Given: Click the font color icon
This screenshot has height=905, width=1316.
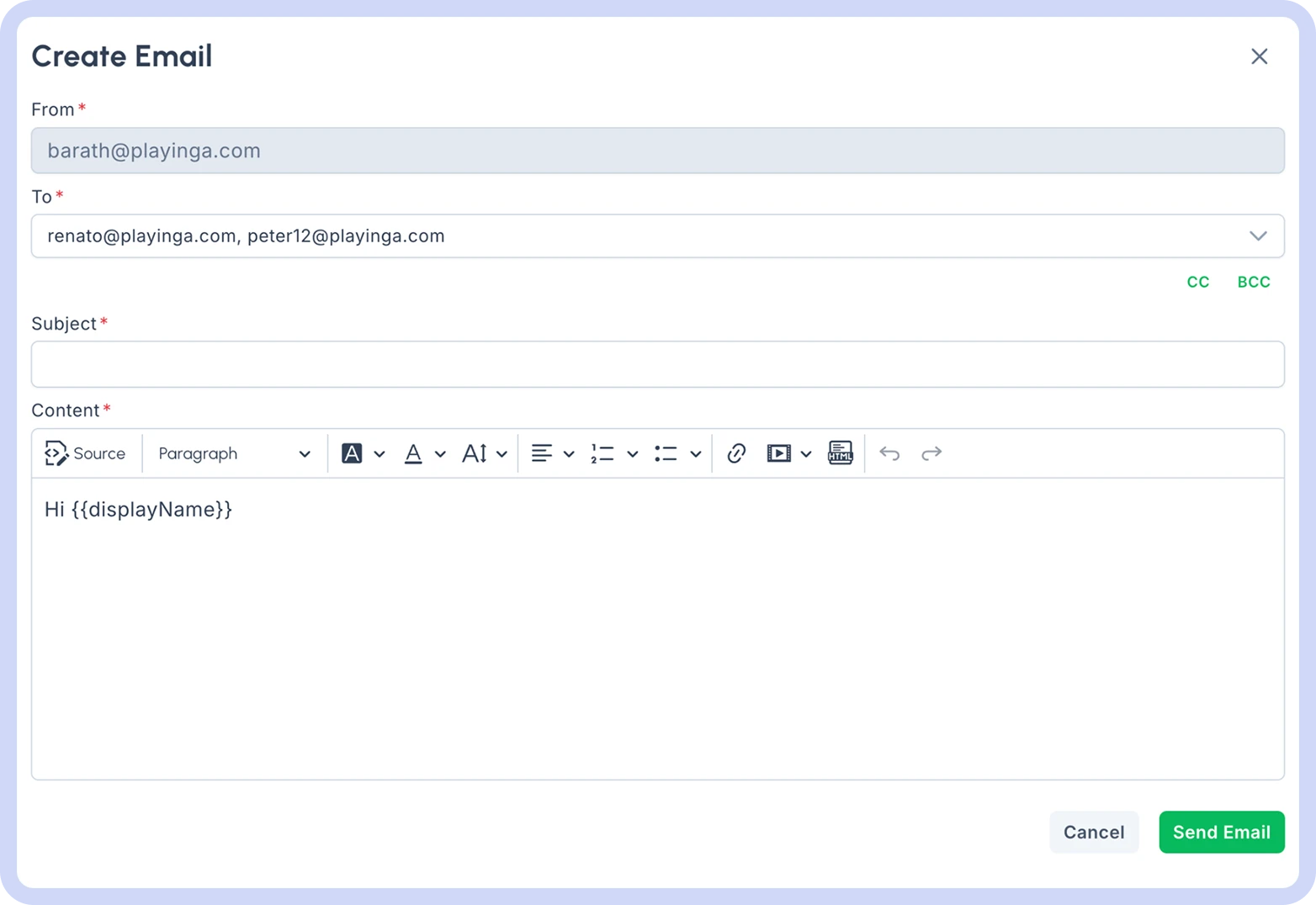Looking at the screenshot, I should point(413,453).
